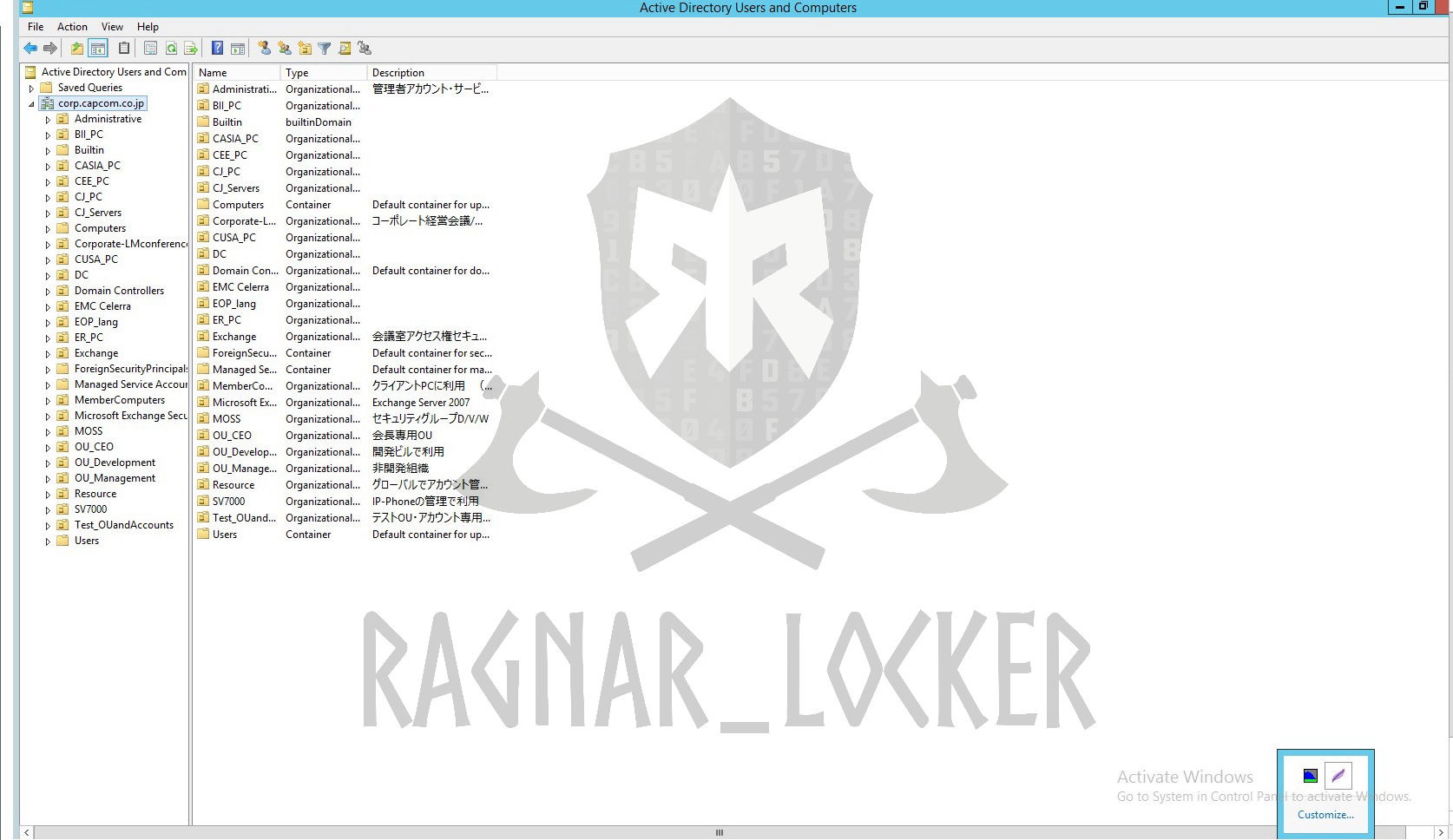Toggle the Show/Hide Console Tree button
This screenshot has height=840, width=1453.
(98, 49)
